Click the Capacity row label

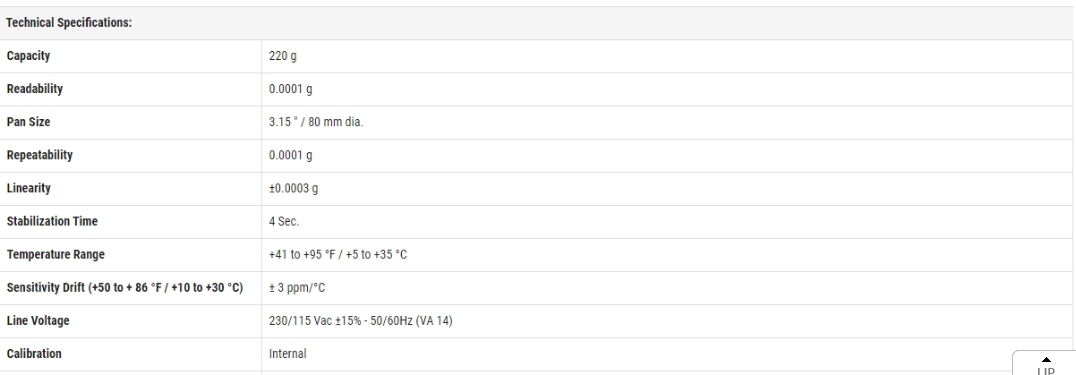pyautogui.click(x=28, y=56)
